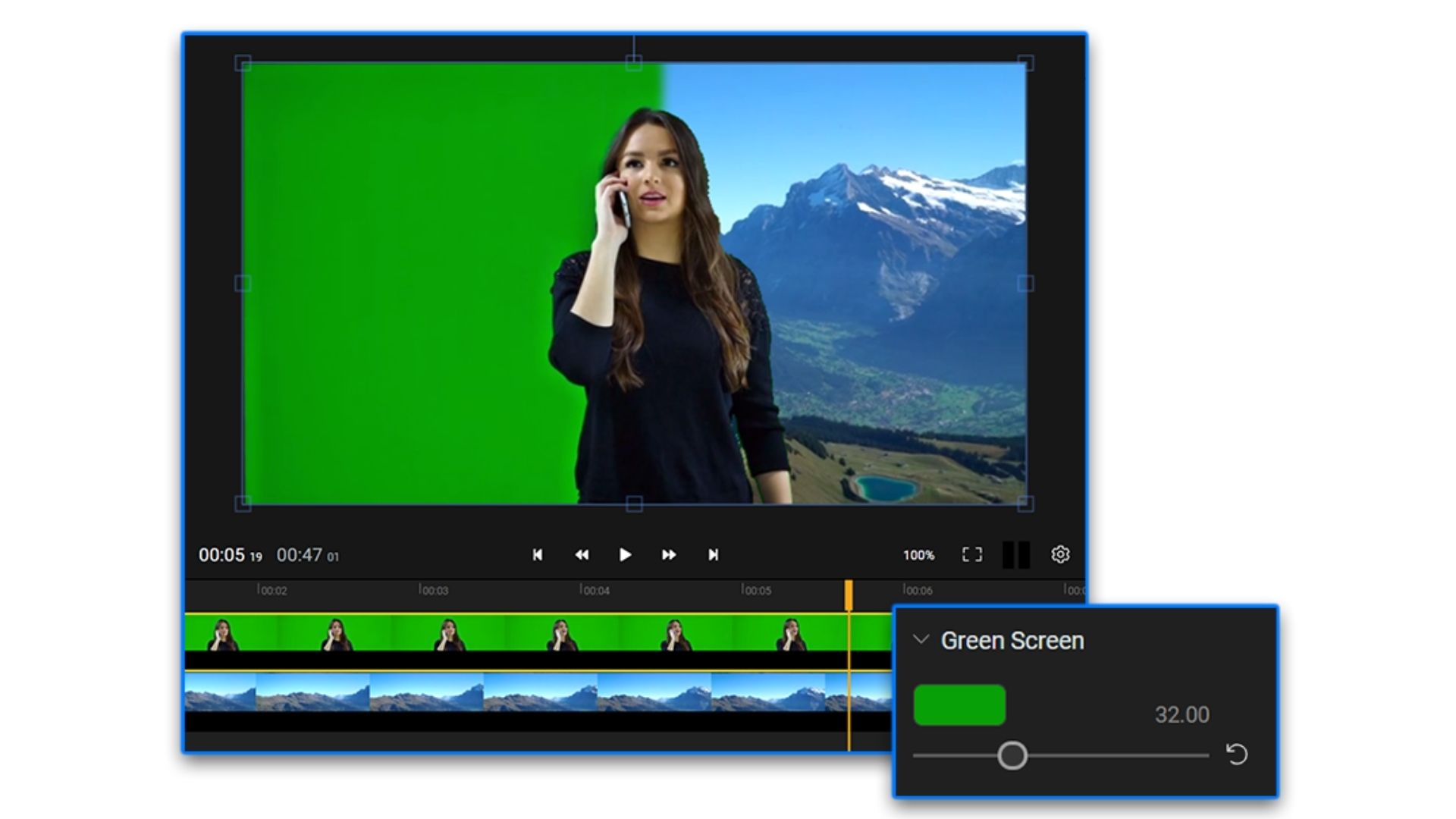The width and height of the screenshot is (1456, 819).
Task: Skip to the end of the clip
Action: coord(713,555)
